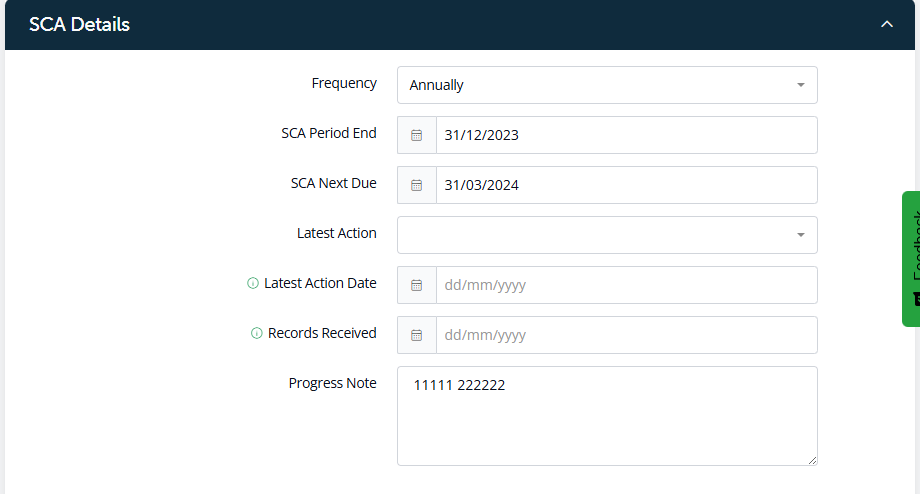This screenshot has height=494, width=920.
Task: Open the Records Received calendar icon
Action: coord(417,335)
